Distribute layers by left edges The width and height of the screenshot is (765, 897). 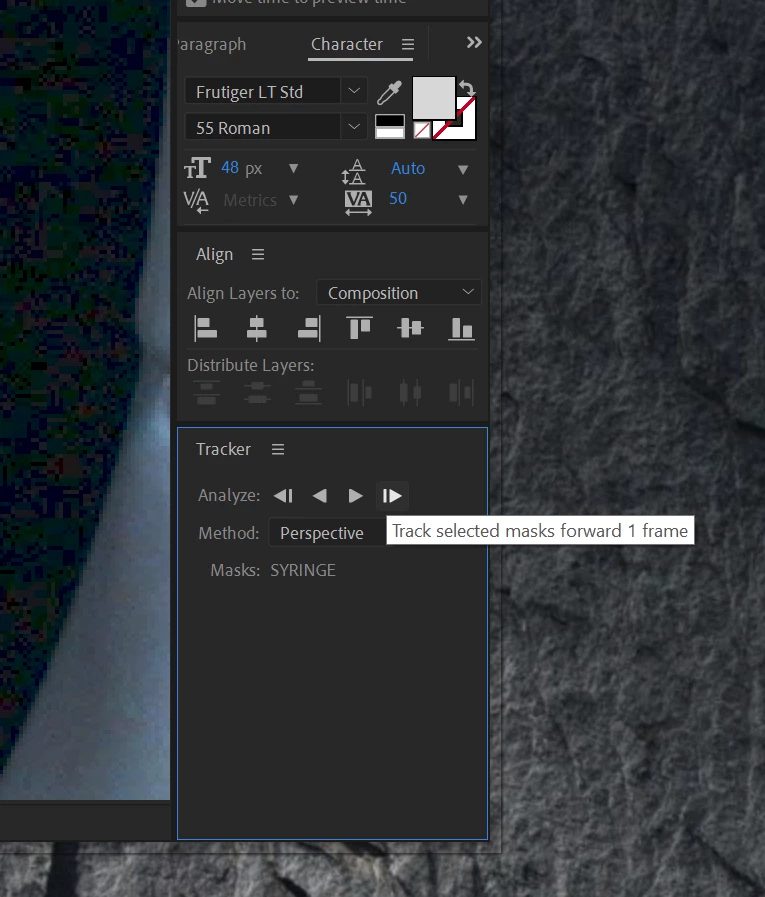pyautogui.click(x=360, y=393)
